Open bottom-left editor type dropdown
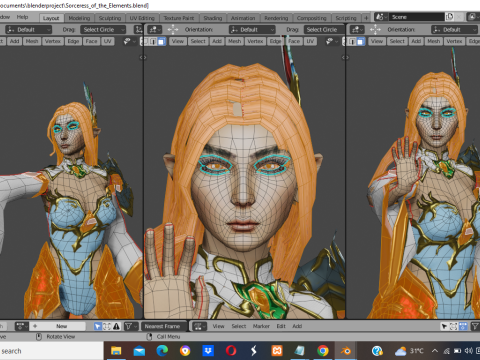Image resolution: width=480 pixels, height=360 pixels. pyautogui.click(x=22, y=326)
